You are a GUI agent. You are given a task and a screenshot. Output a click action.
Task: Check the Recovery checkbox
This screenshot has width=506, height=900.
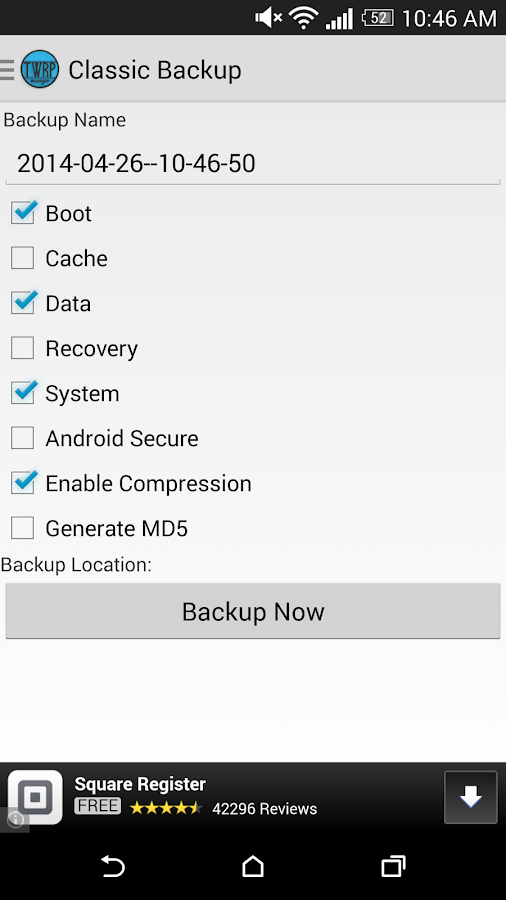tap(23, 348)
